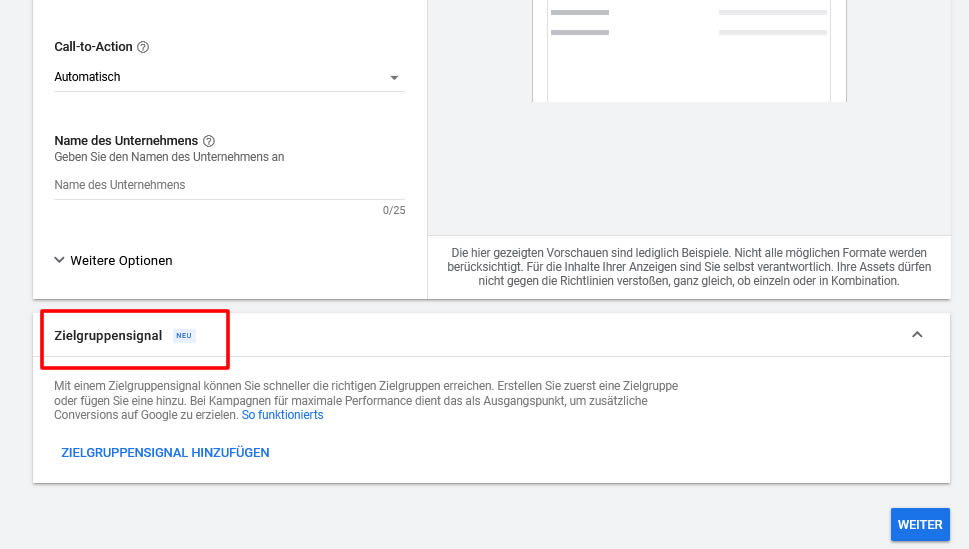
Task: Click the ad preview thumbnail panel
Action: click(689, 51)
